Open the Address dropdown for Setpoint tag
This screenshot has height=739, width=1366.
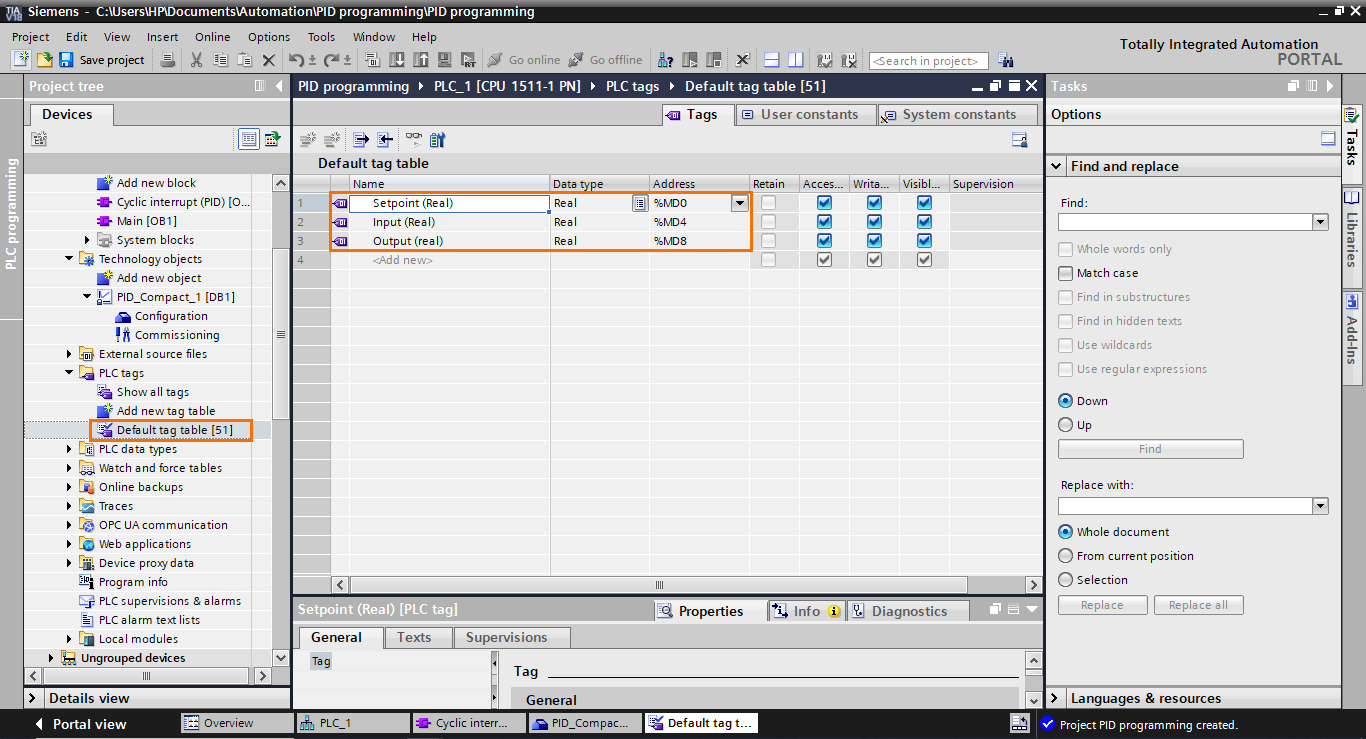pyautogui.click(x=739, y=202)
